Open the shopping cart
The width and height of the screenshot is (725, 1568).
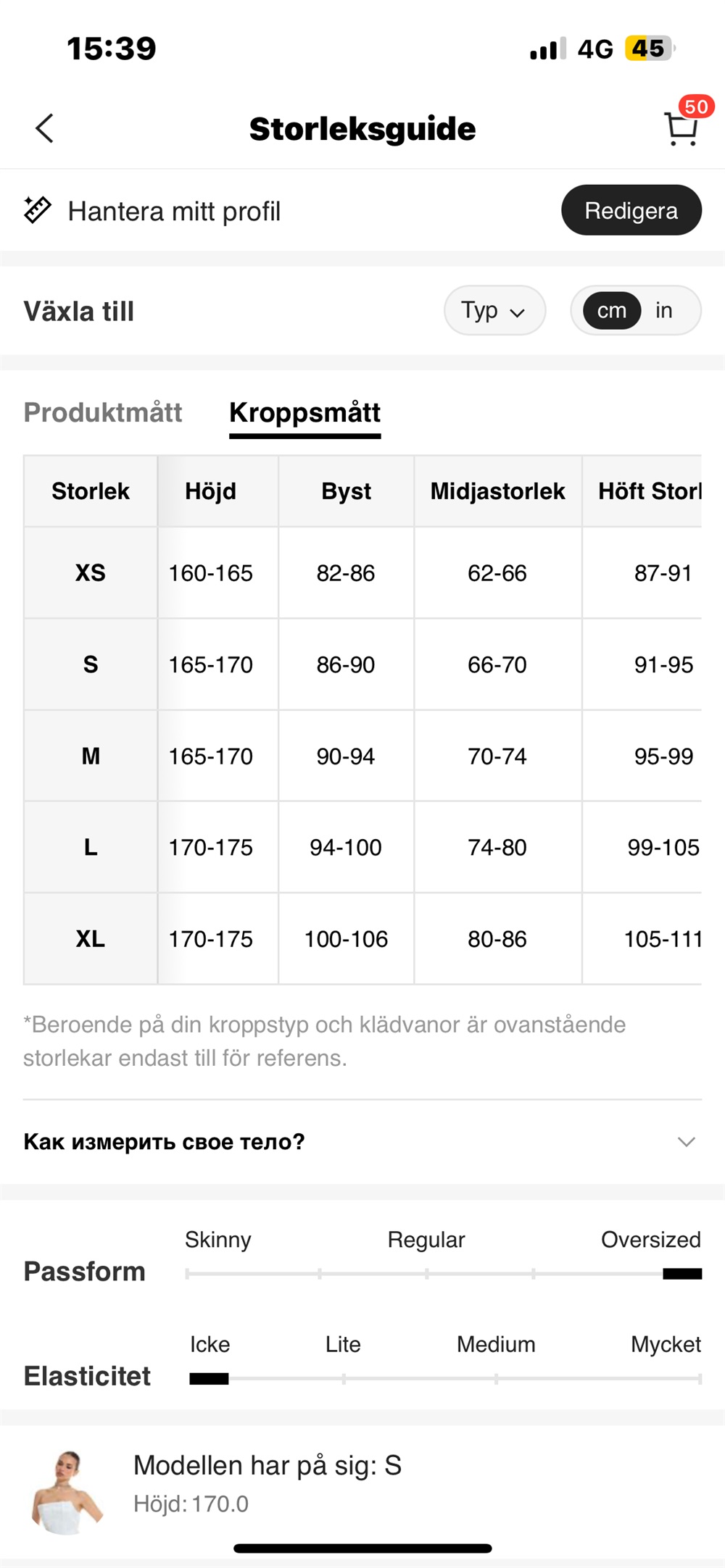[681, 130]
